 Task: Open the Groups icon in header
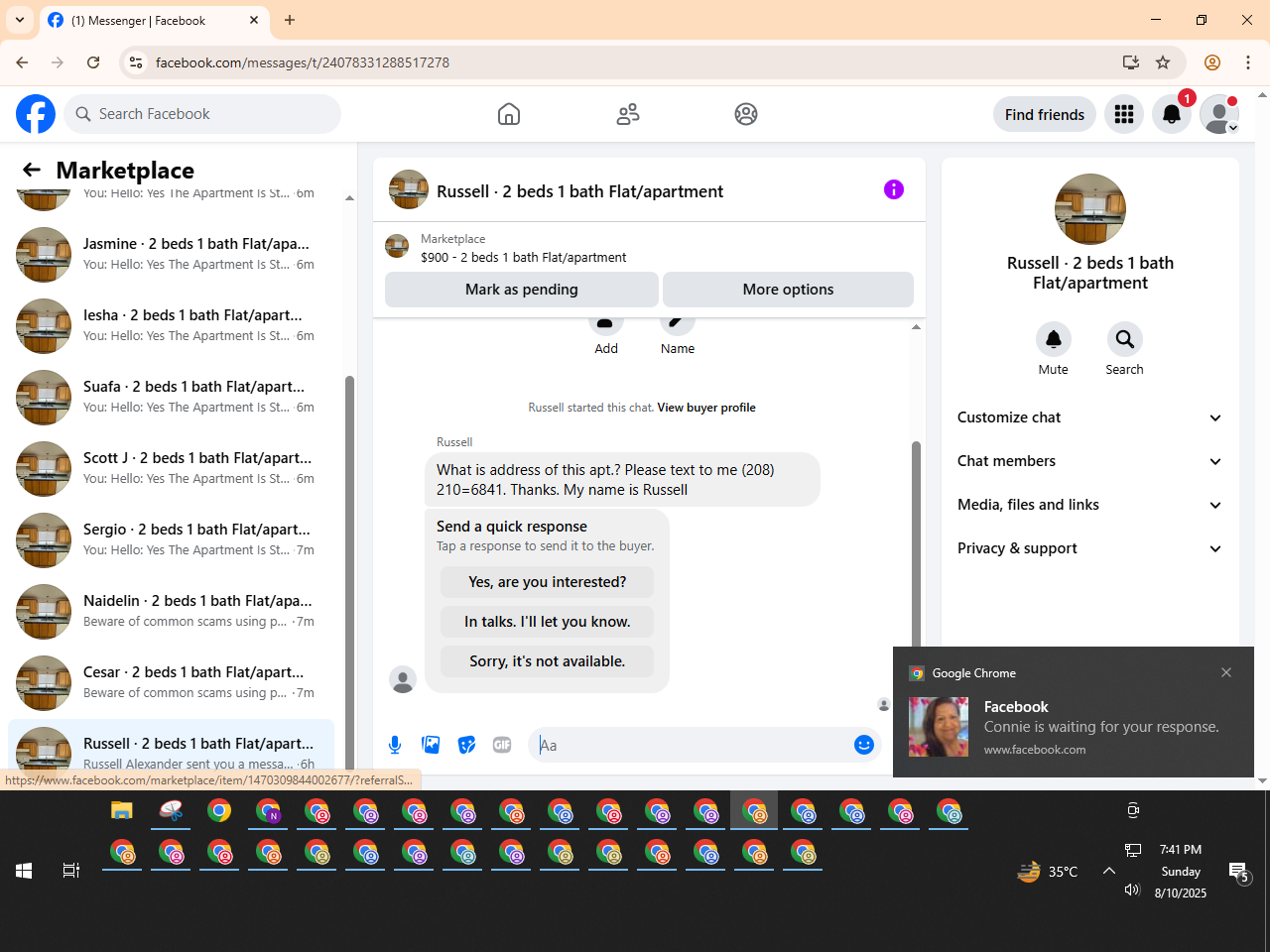746,114
